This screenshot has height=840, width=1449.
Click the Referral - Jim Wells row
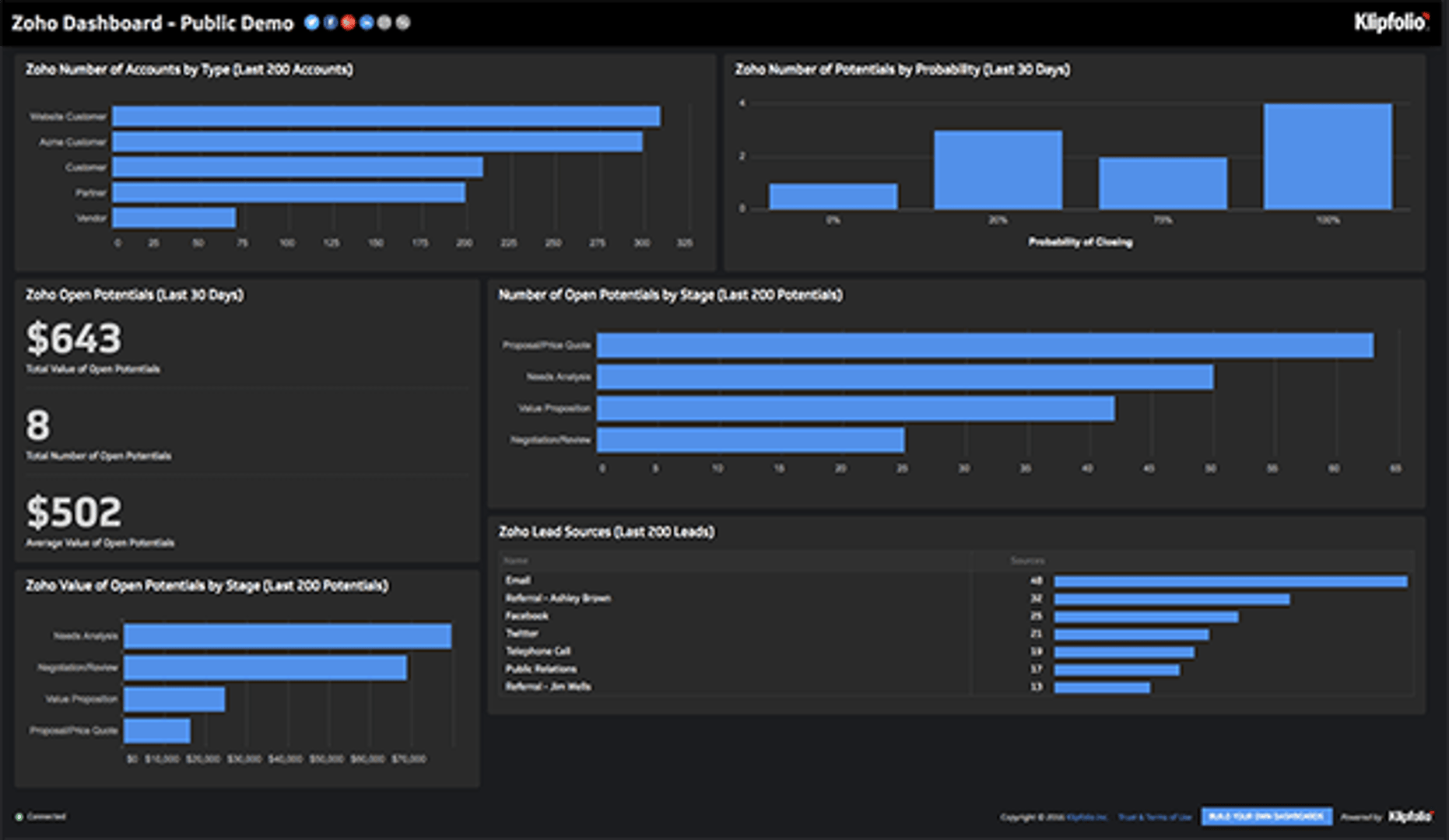click(x=956, y=687)
